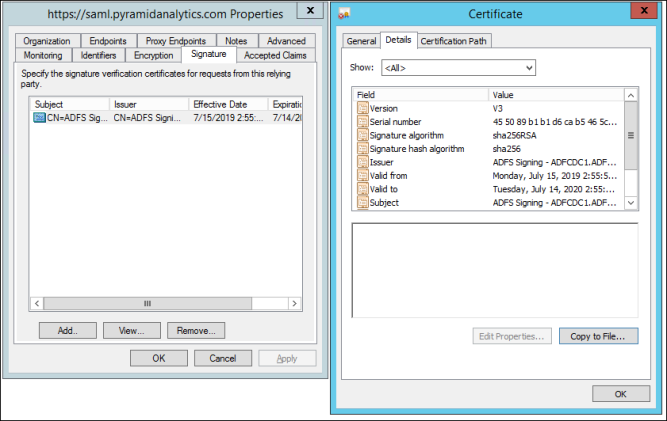This screenshot has height=421, width=667.
Task: Switch to the General tab in Certificate window
Action: (361, 41)
